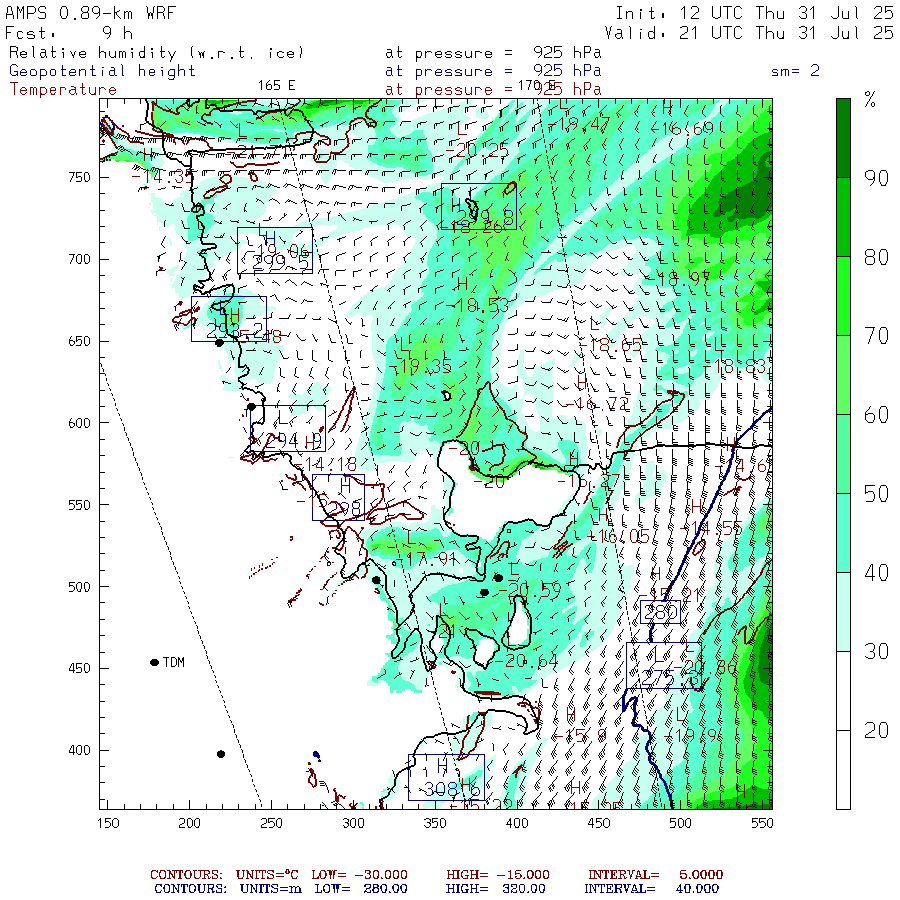The width and height of the screenshot is (900, 900).
Task: Click the pale band between 30 and 40
Action: click(x=843, y=612)
